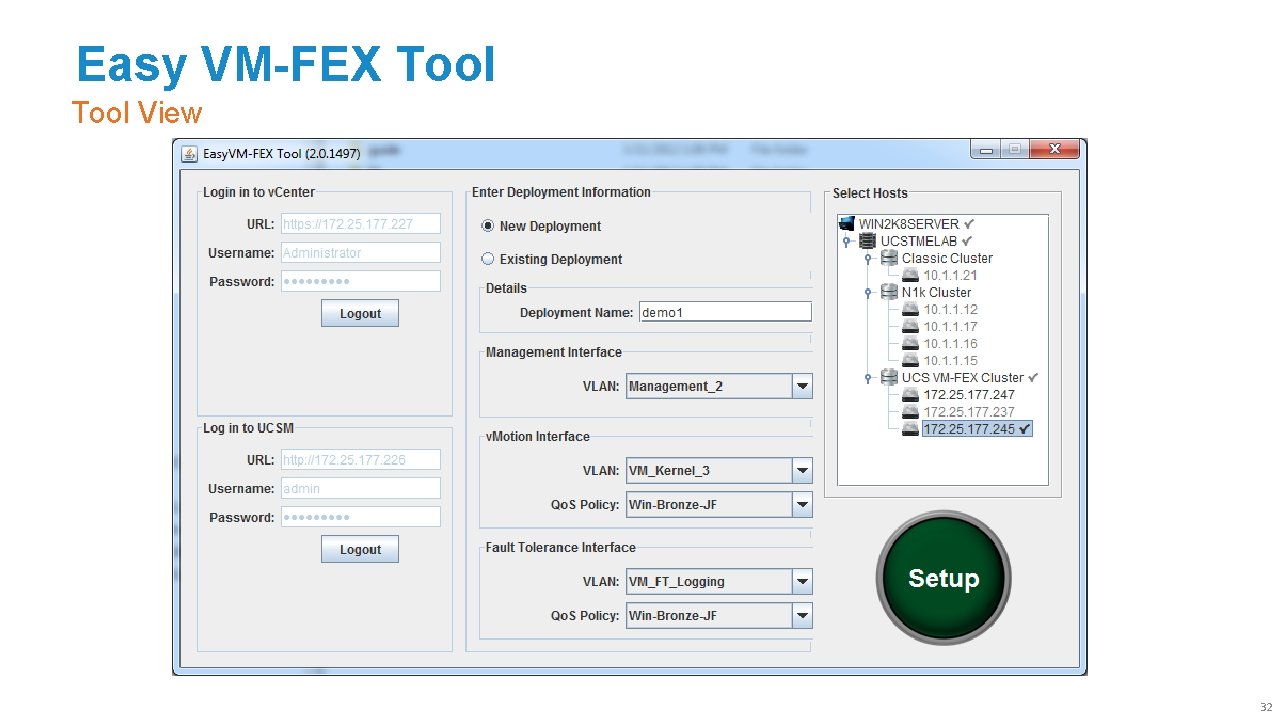This screenshot has width=1280, height=720.
Task: Click the EasyVM-FEX Tool title bar app icon
Action: click(x=189, y=154)
